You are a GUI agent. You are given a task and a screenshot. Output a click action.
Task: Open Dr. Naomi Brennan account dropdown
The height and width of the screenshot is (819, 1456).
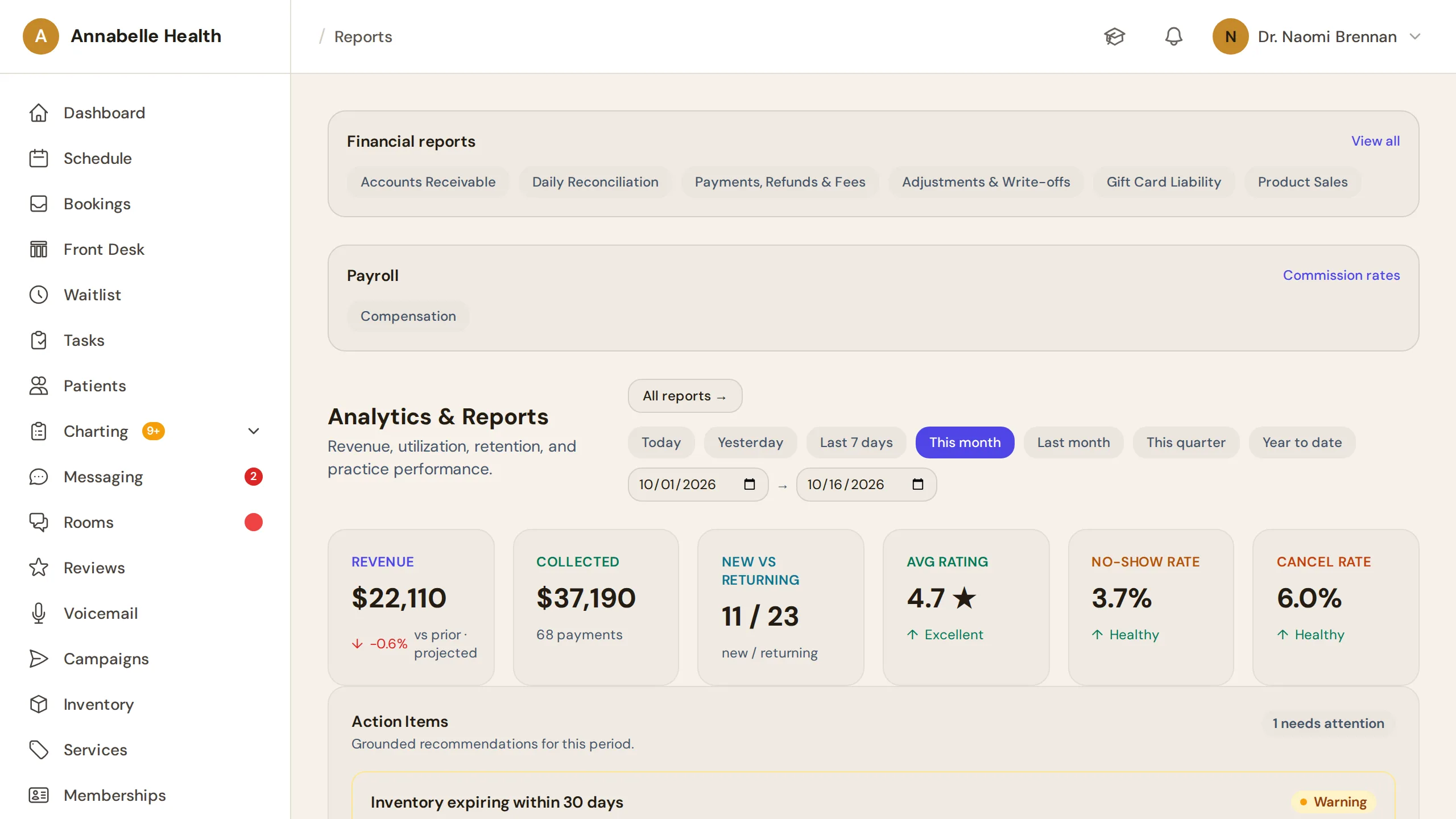click(1316, 36)
